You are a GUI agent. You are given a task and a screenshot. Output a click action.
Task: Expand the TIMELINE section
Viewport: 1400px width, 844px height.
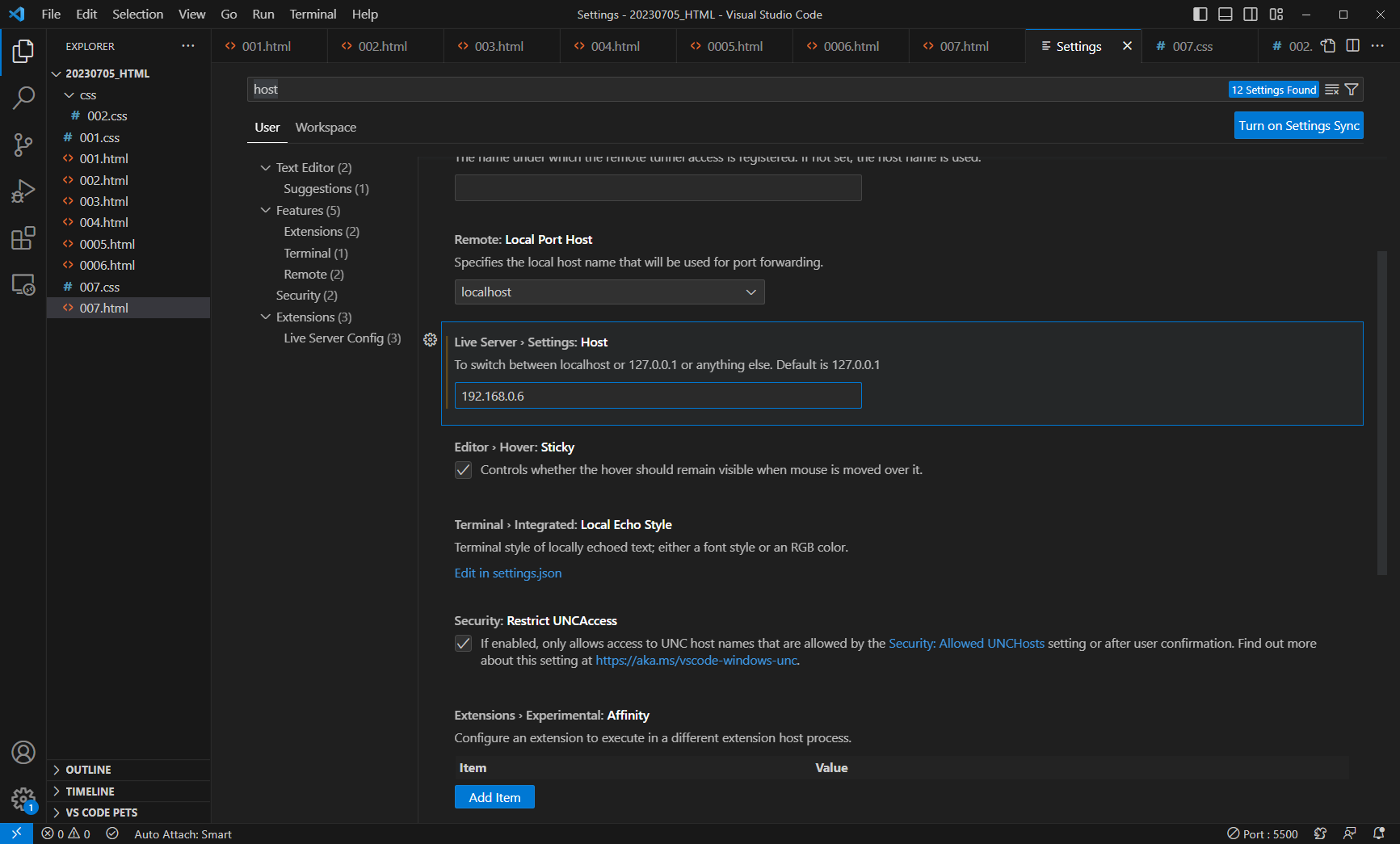tap(129, 792)
